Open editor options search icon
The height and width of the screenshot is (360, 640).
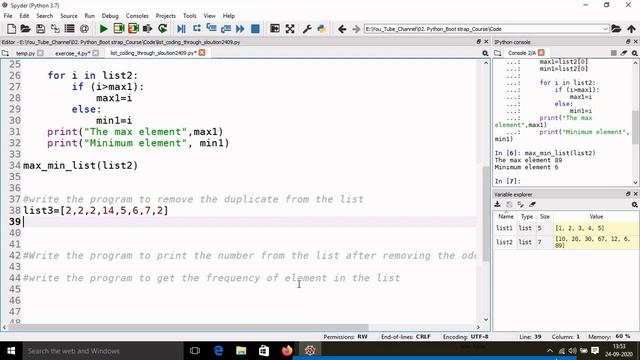(485, 53)
